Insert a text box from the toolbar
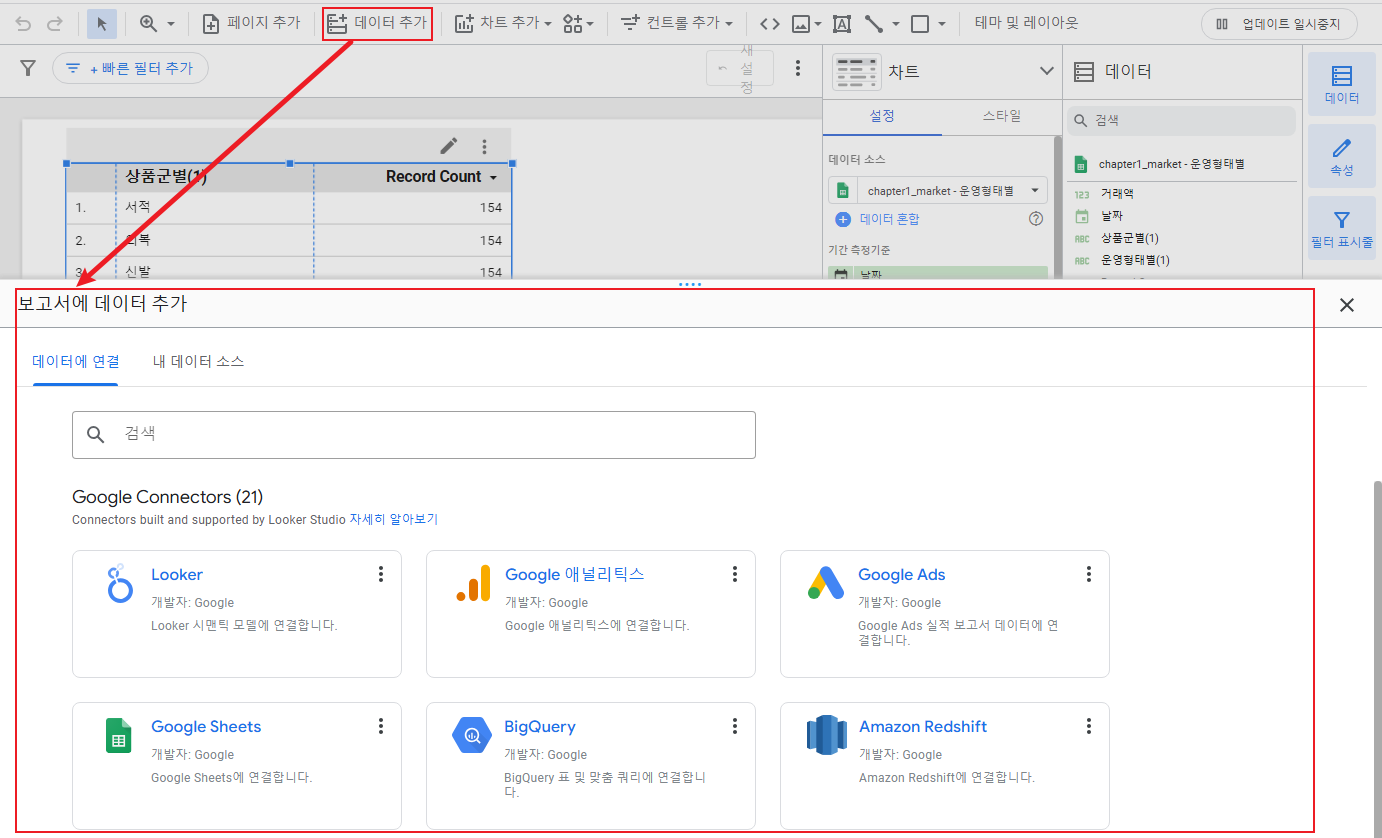The image size is (1382, 838). pyautogui.click(x=842, y=23)
